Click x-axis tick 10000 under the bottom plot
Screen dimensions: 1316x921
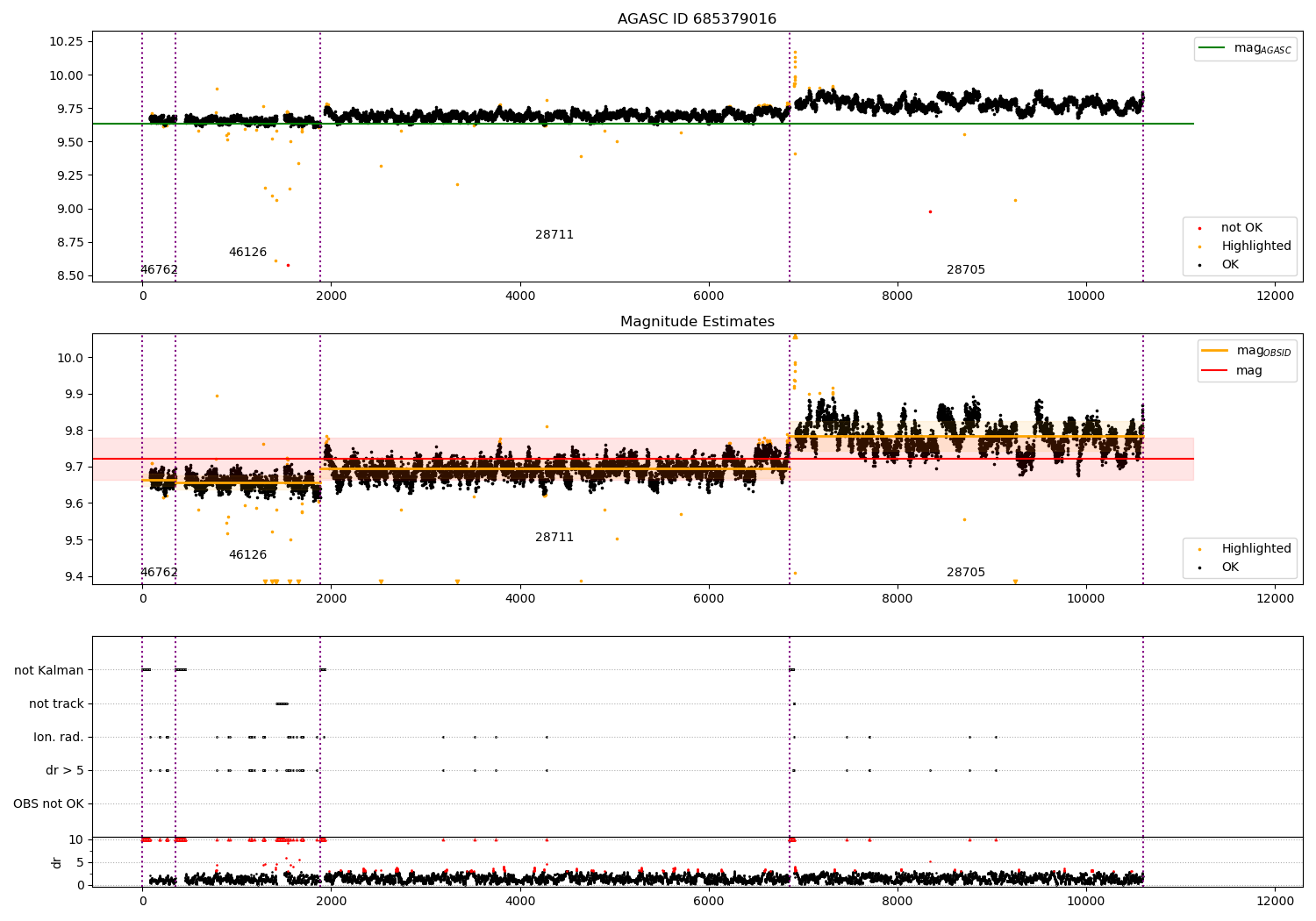(1086, 902)
